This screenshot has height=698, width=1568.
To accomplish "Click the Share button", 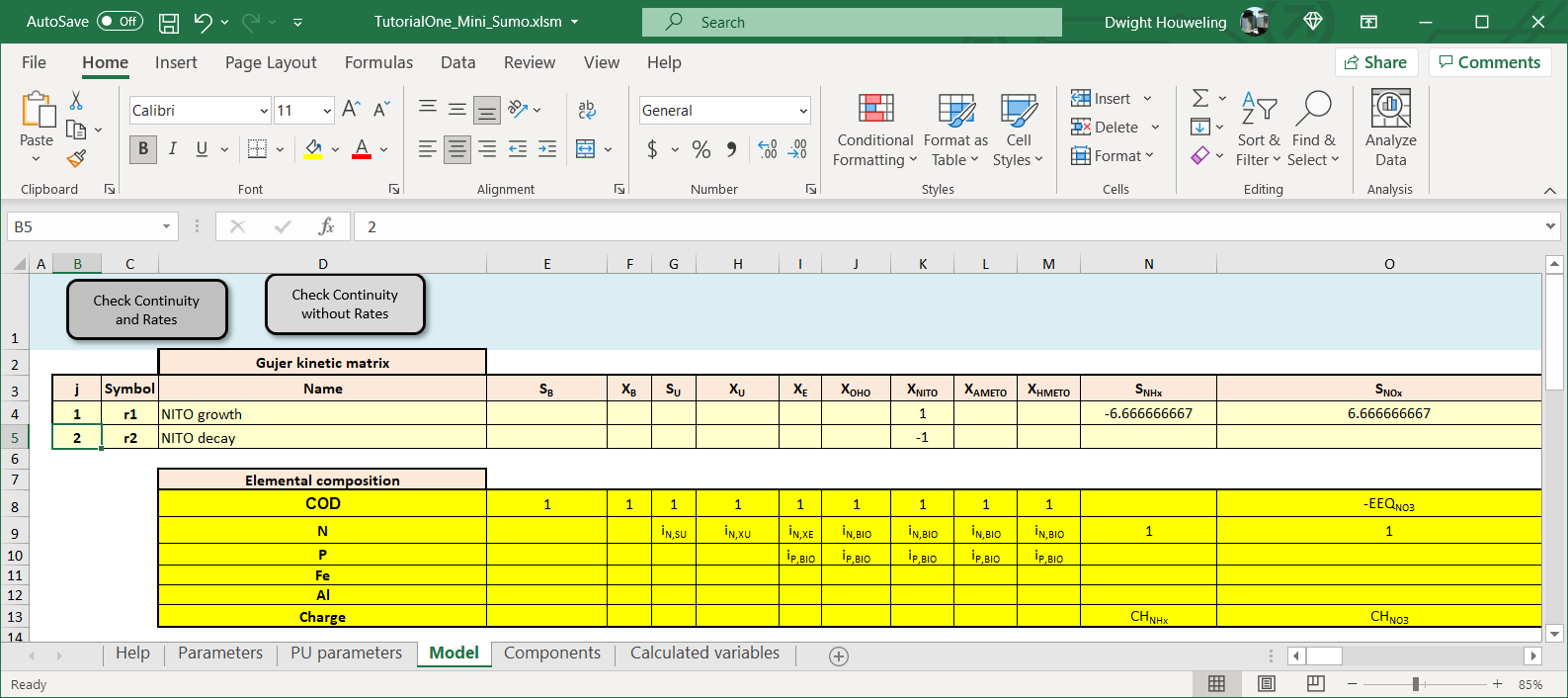I will pos(1375,62).
